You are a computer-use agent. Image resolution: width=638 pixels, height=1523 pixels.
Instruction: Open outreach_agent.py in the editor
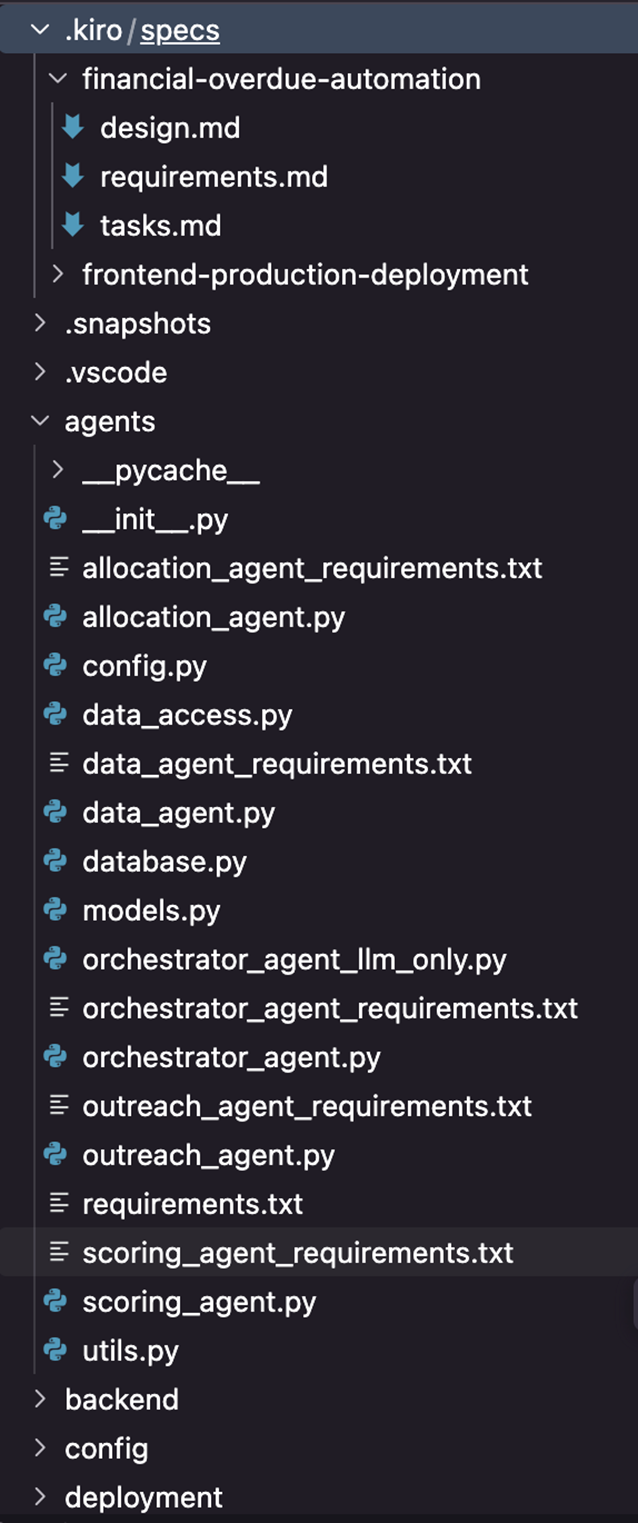click(x=208, y=1155)
